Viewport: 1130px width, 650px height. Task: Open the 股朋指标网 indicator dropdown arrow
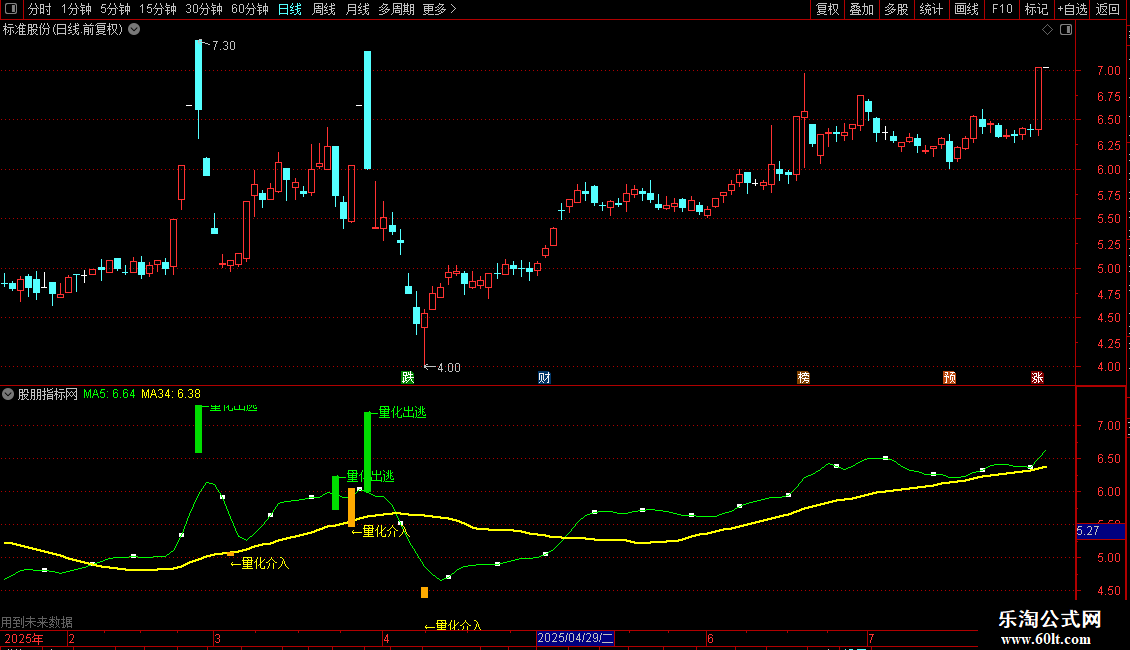[8, 394]
